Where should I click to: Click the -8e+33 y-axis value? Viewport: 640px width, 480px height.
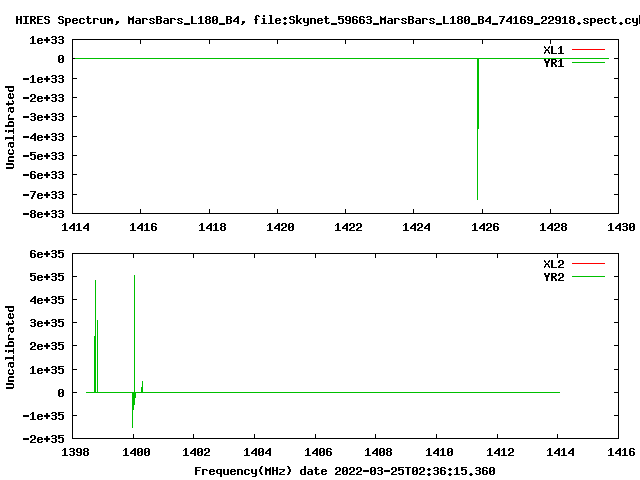[x=43, y=214]
